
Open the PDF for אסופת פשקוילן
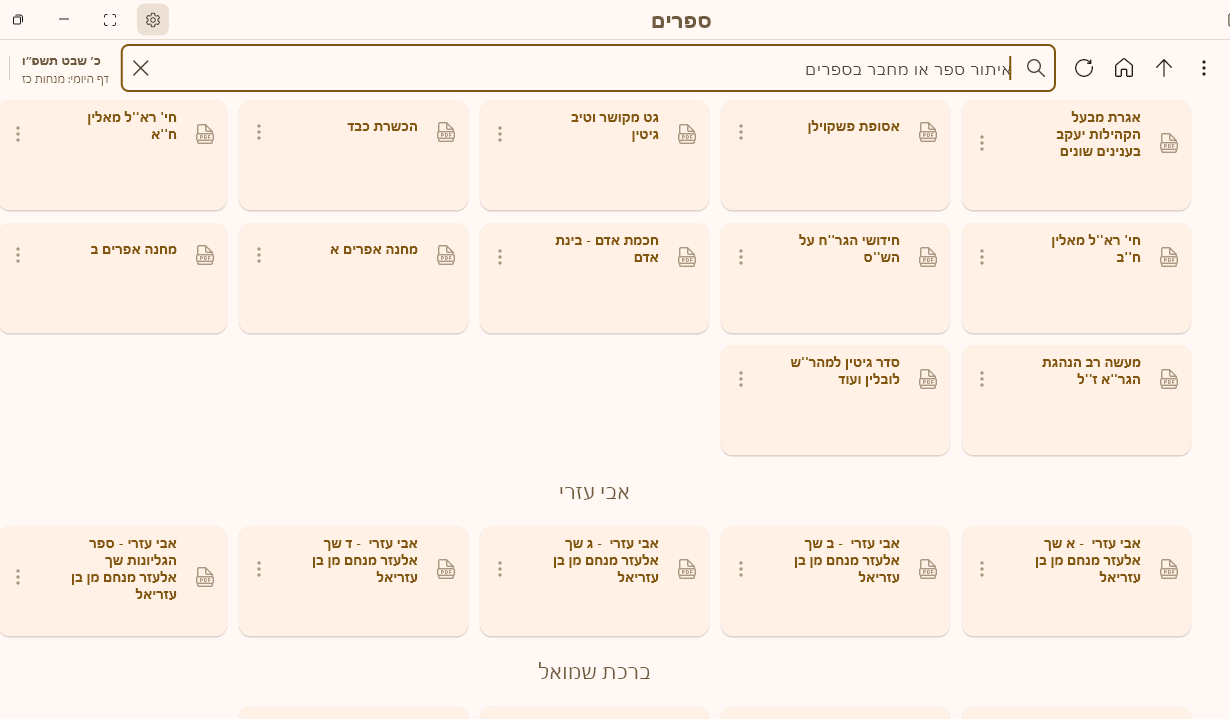click(x=928, y=131)
